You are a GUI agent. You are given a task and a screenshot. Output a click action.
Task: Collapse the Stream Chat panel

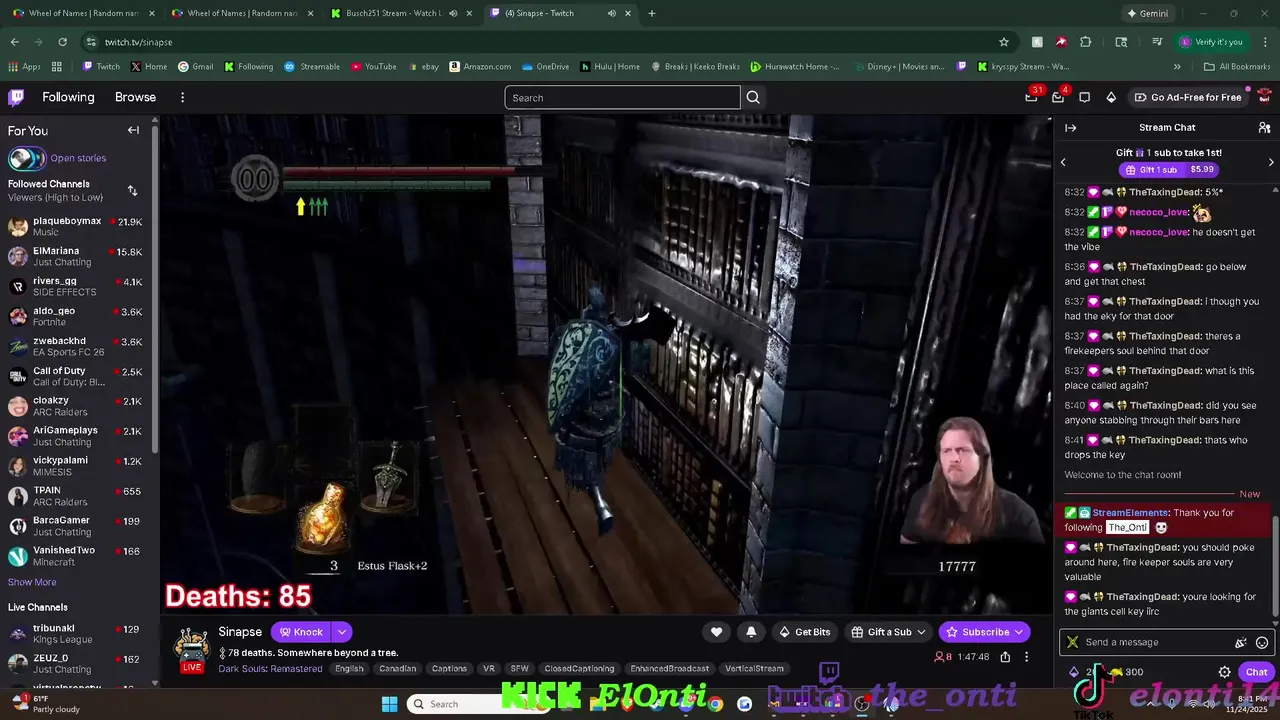coord(1070,128)
